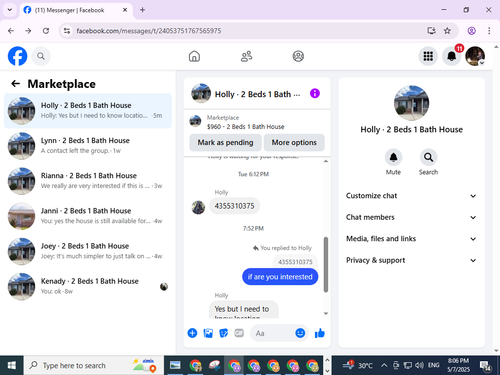
Task: Click More options button
Action: click(x=294, y=142)
